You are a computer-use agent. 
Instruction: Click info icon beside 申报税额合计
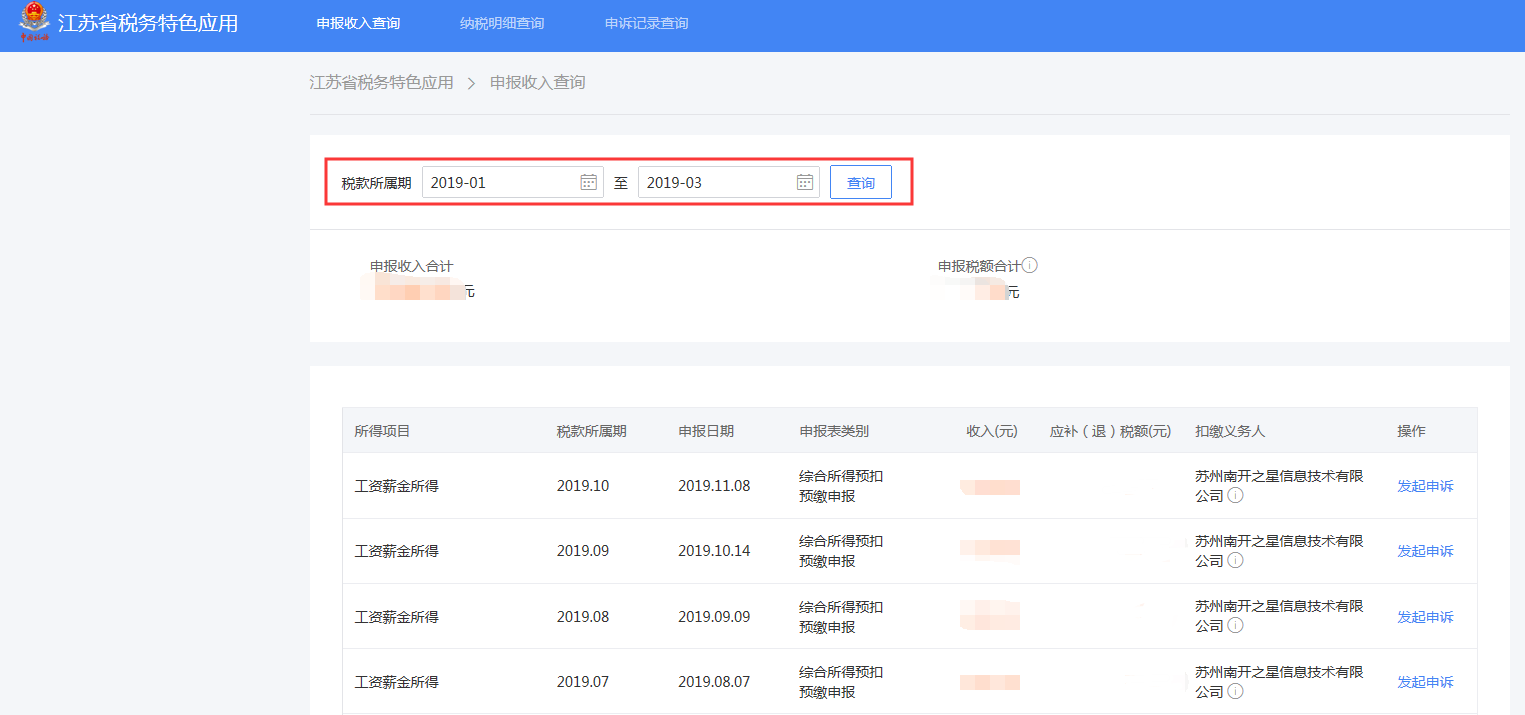[1030, 266]
